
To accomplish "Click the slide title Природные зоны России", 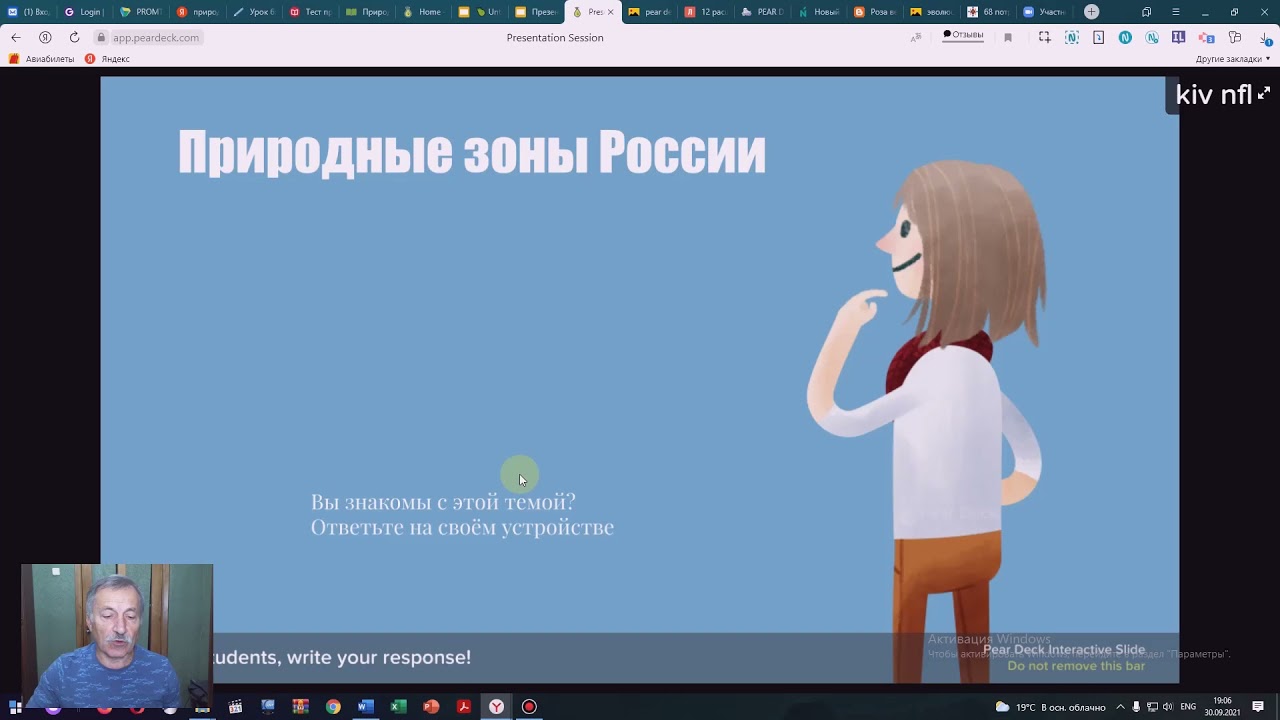I will (472, 153).
